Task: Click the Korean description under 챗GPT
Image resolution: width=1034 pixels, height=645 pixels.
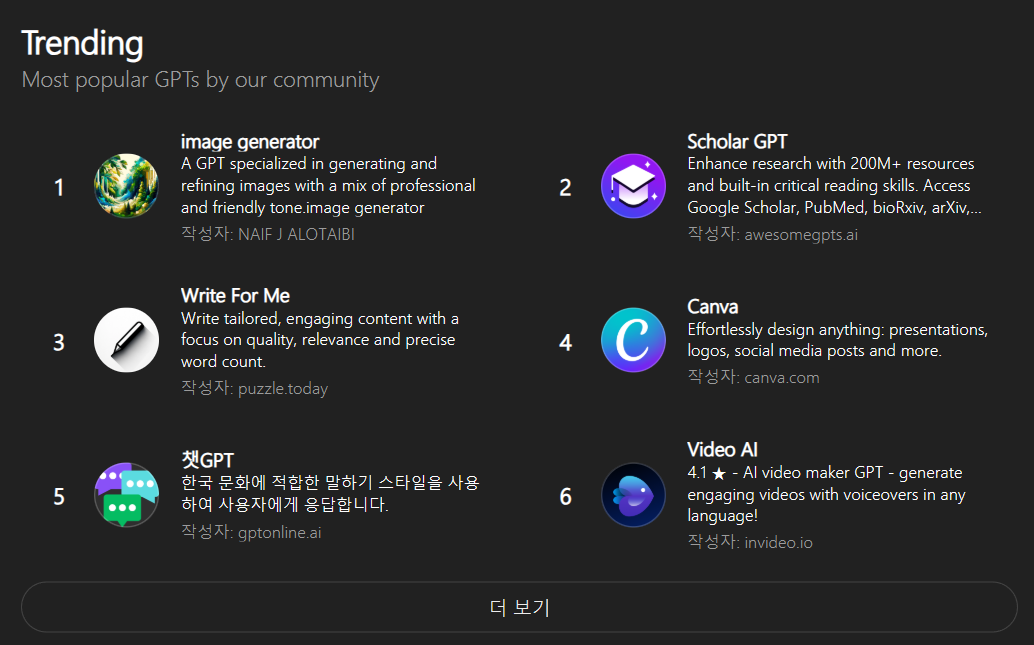Action: pyautogui.click(x=330, y=493)
